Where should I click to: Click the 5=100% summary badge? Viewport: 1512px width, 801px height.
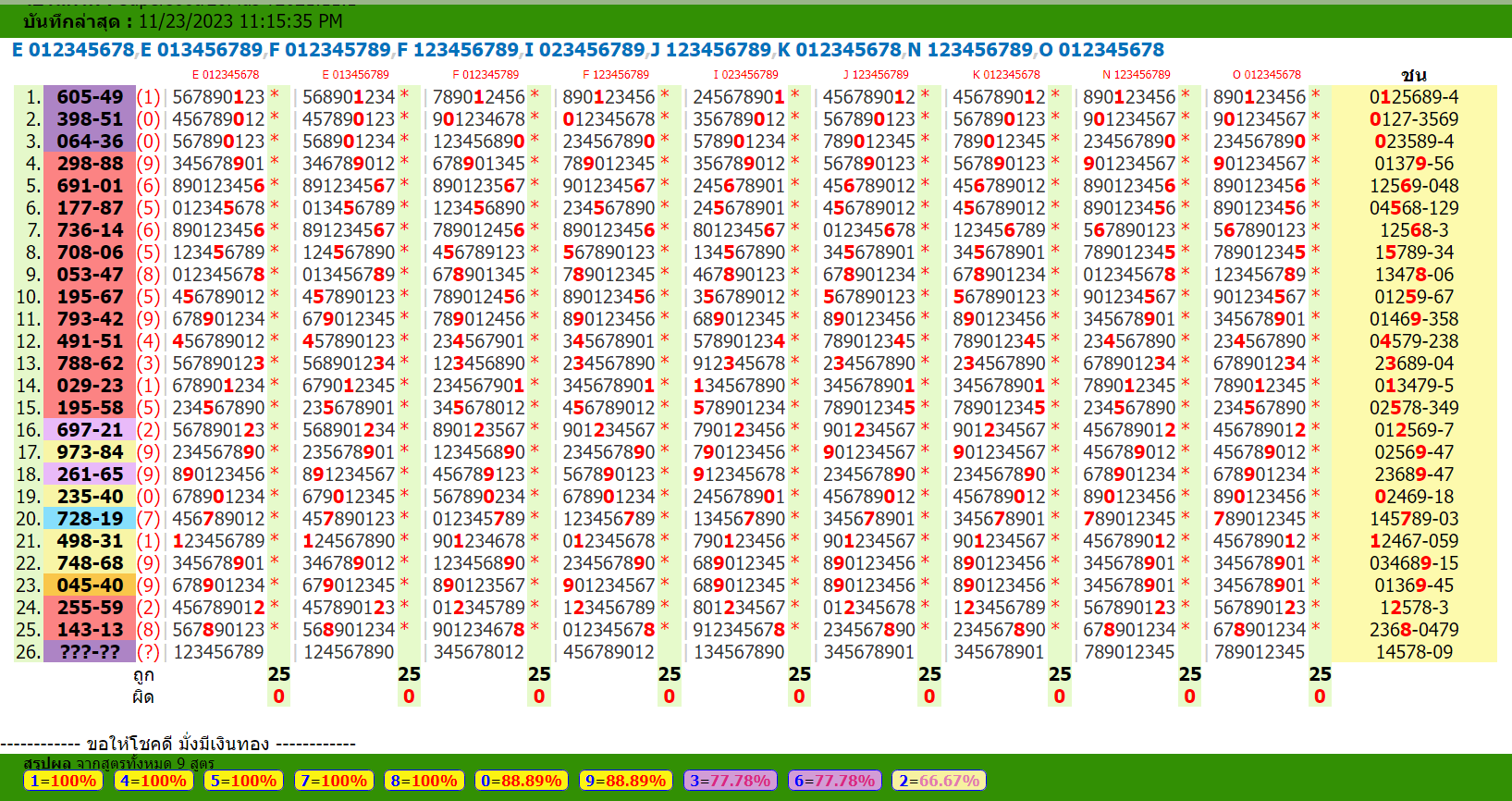244,781
